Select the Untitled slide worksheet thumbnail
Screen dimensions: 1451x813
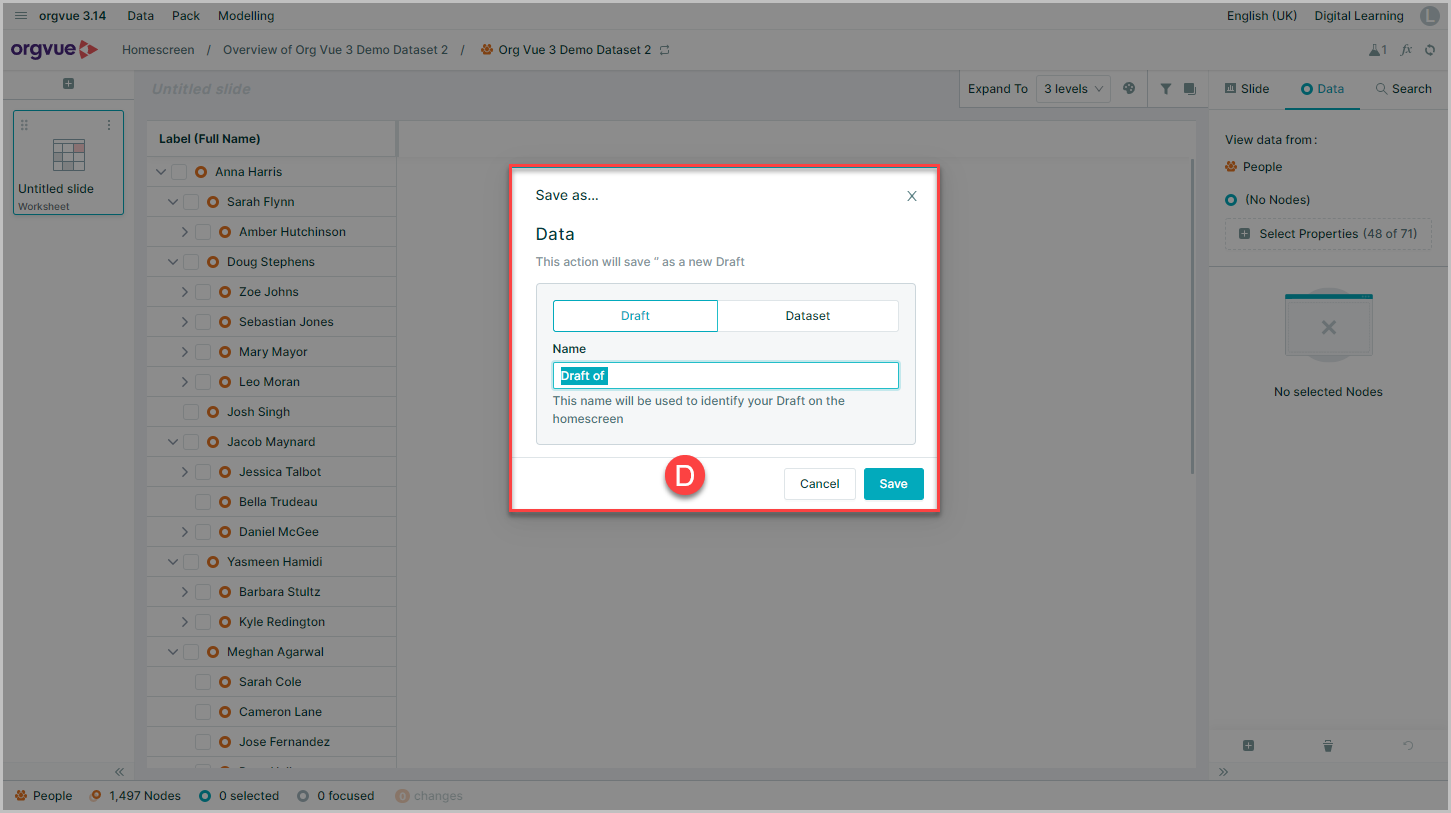[x=68, y=162]
